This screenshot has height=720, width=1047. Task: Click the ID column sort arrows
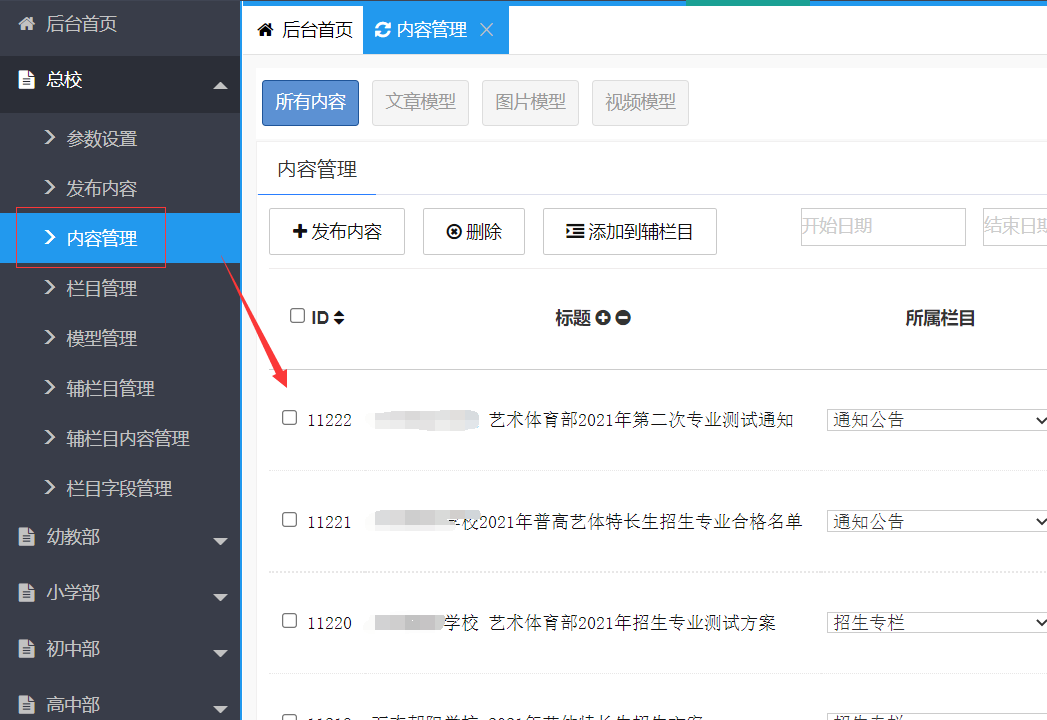tap(339, 318)
